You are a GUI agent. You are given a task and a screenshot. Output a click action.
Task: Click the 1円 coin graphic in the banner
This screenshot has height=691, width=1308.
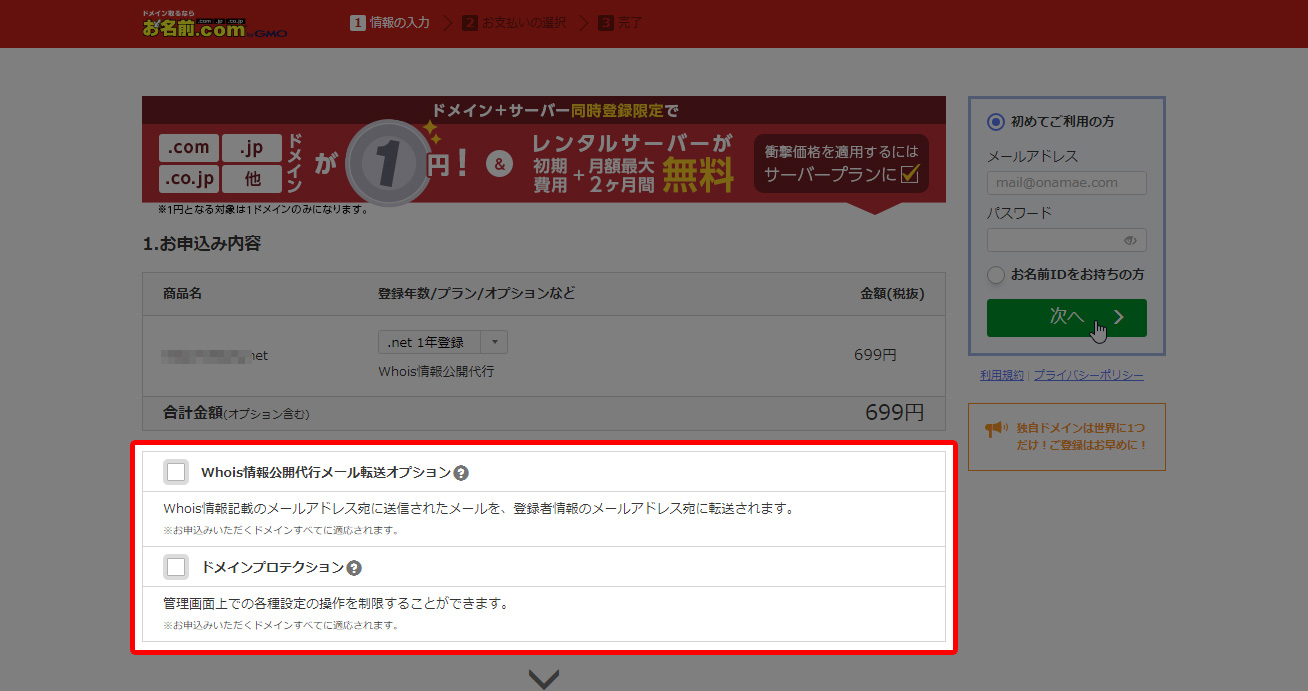[x=383, y=163]
